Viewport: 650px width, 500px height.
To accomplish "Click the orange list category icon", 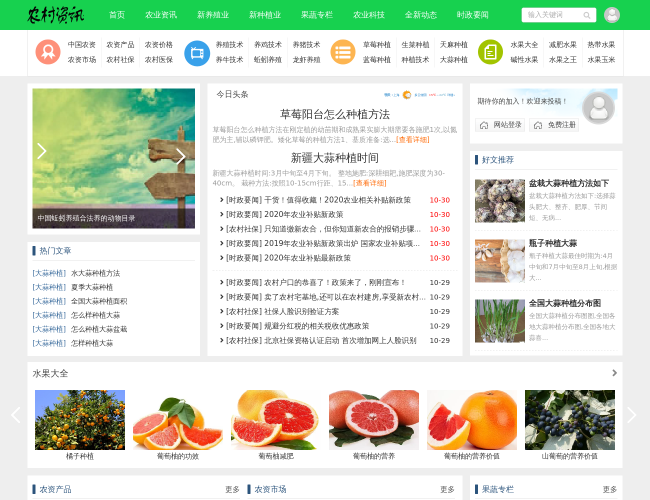I will [343, 52].
